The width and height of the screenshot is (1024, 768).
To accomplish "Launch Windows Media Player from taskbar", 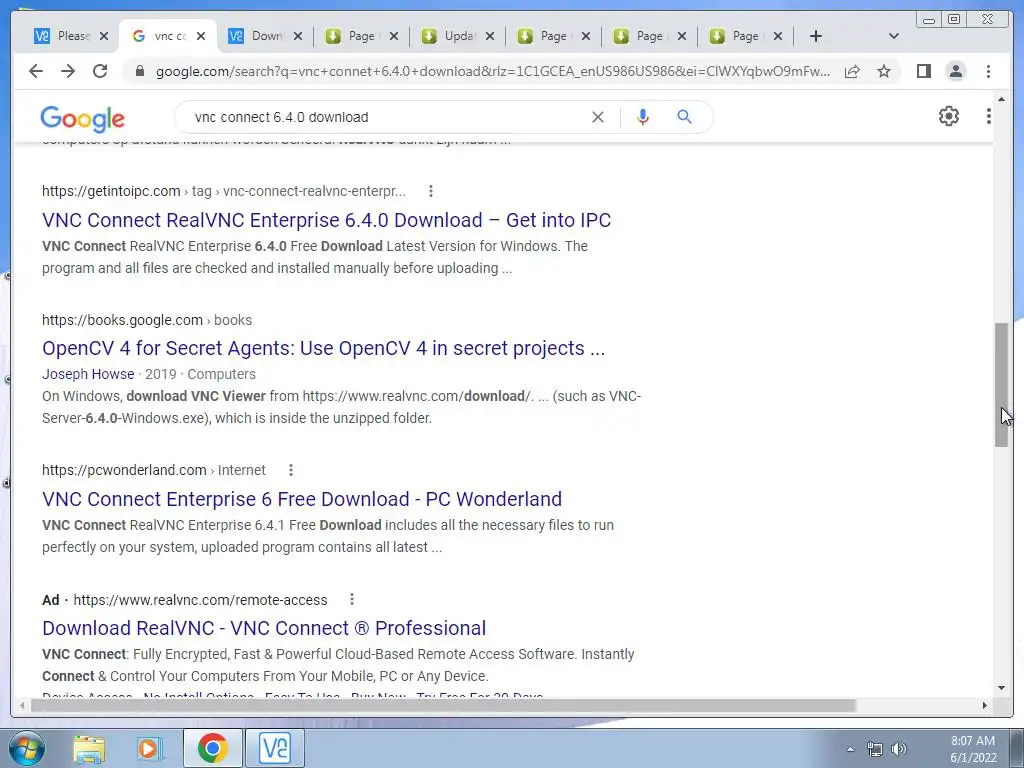I will tap(150, 748).
